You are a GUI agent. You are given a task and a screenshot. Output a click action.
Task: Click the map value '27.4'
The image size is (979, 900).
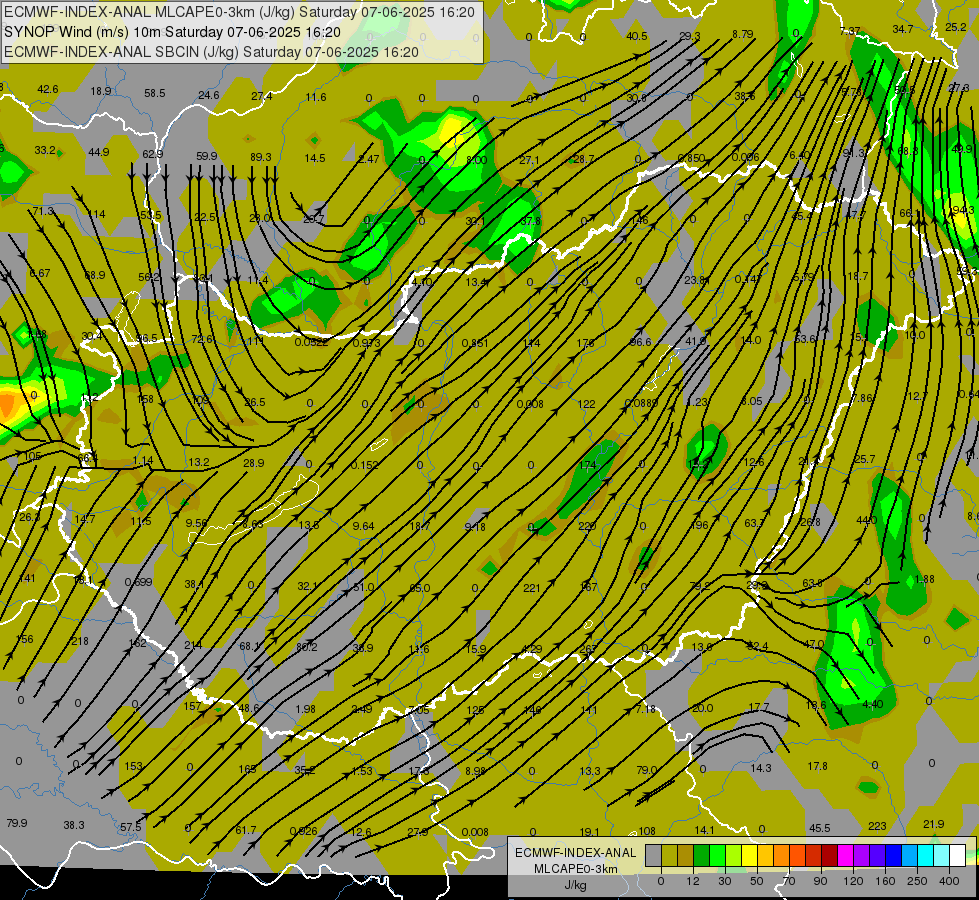point(262,96)
